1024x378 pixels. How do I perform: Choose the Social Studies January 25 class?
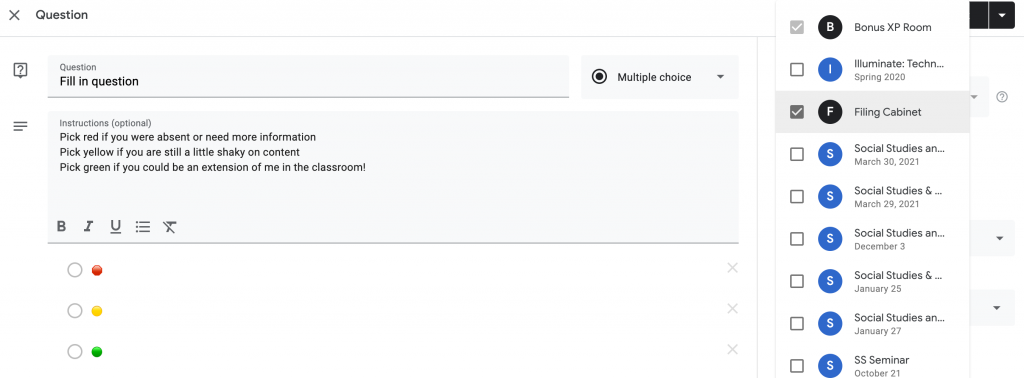click(x=872, y=281)
